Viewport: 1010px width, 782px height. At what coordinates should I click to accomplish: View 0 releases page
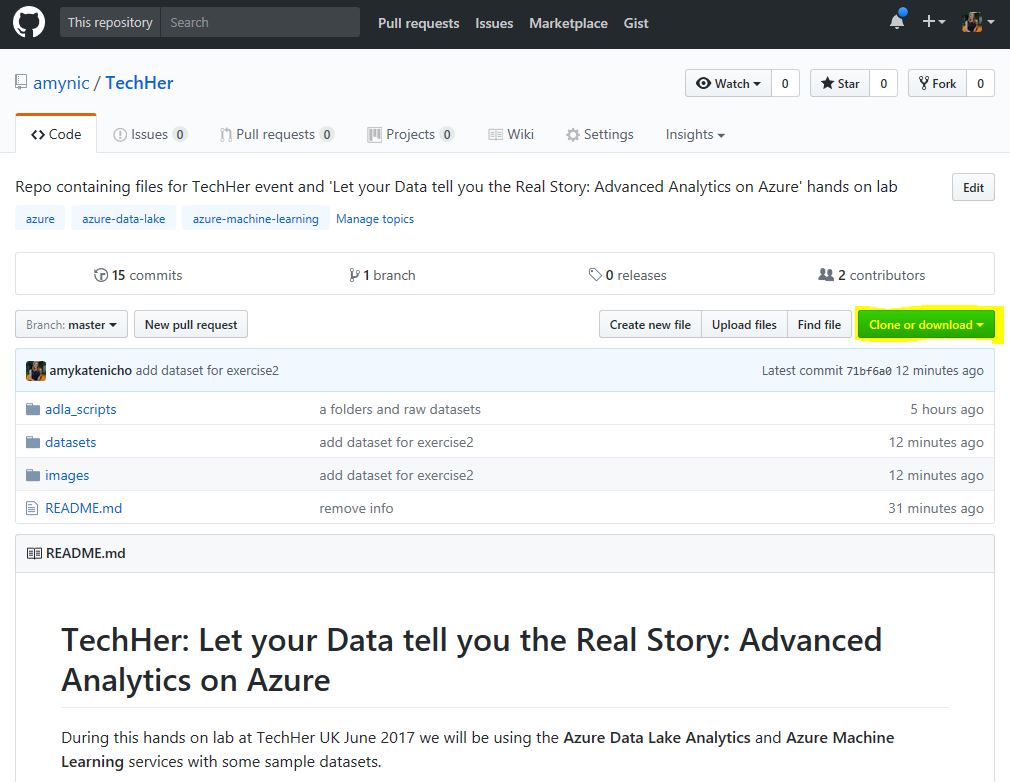coord(627,275)
